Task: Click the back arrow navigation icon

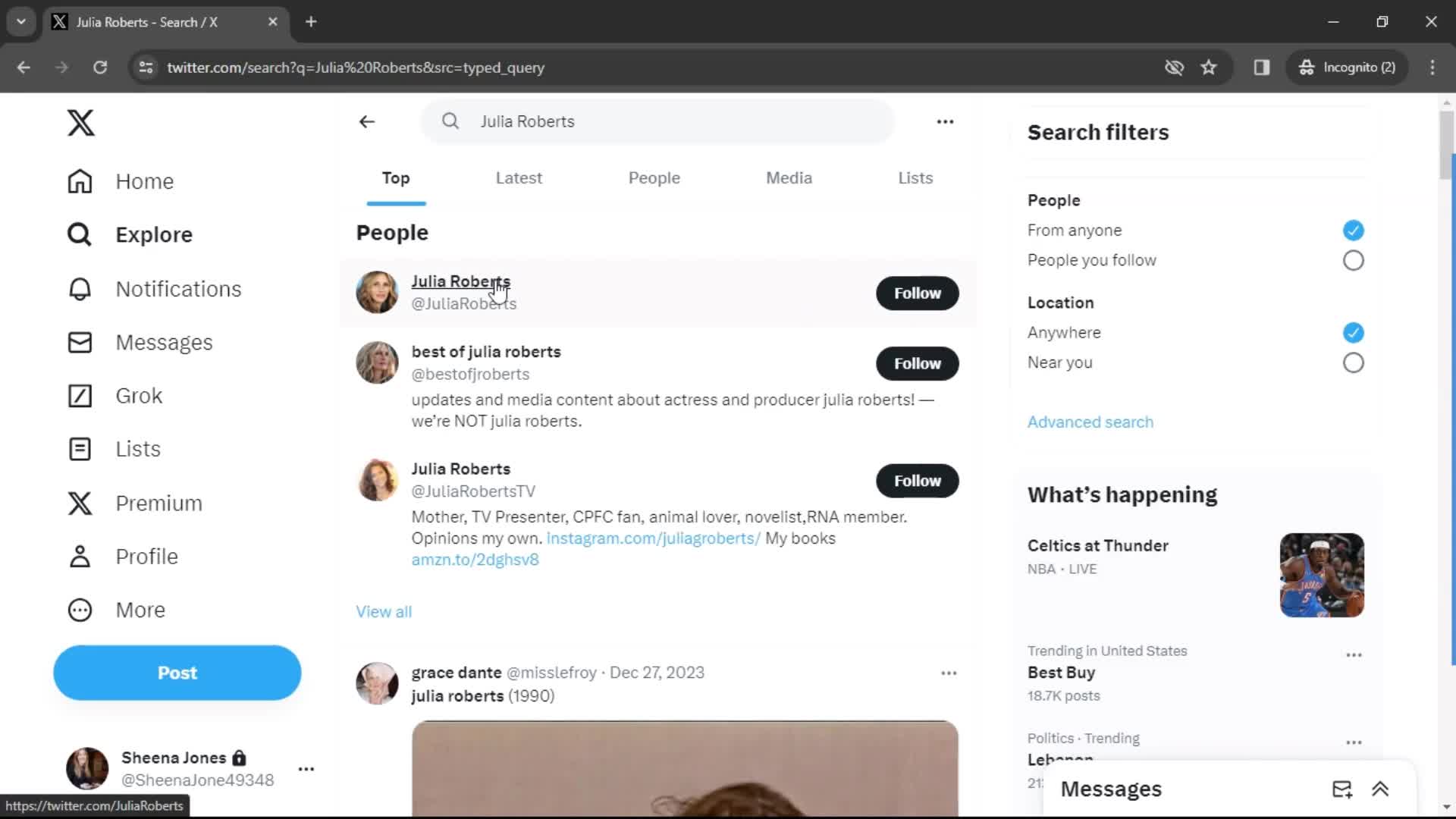Action: point(366,121)
